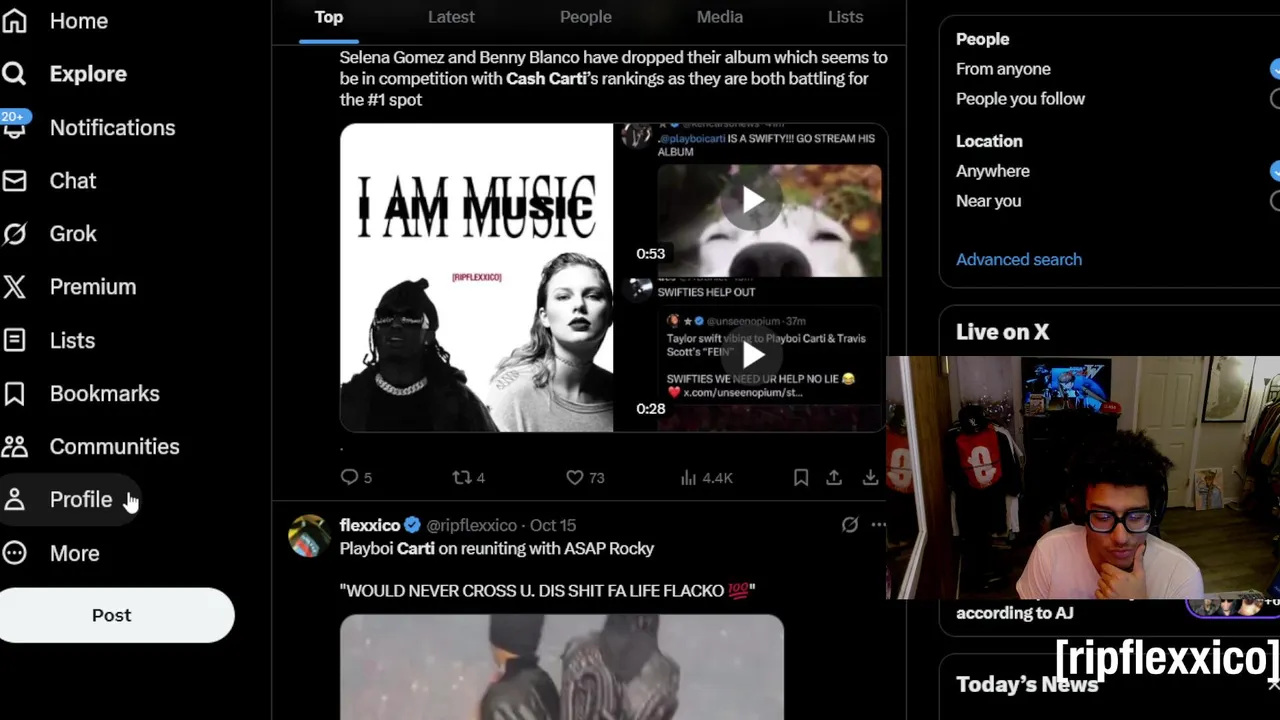This screenshot has width=1280, height=720.
Task: Like the post with 73 likes
Action: click(575, 478)
